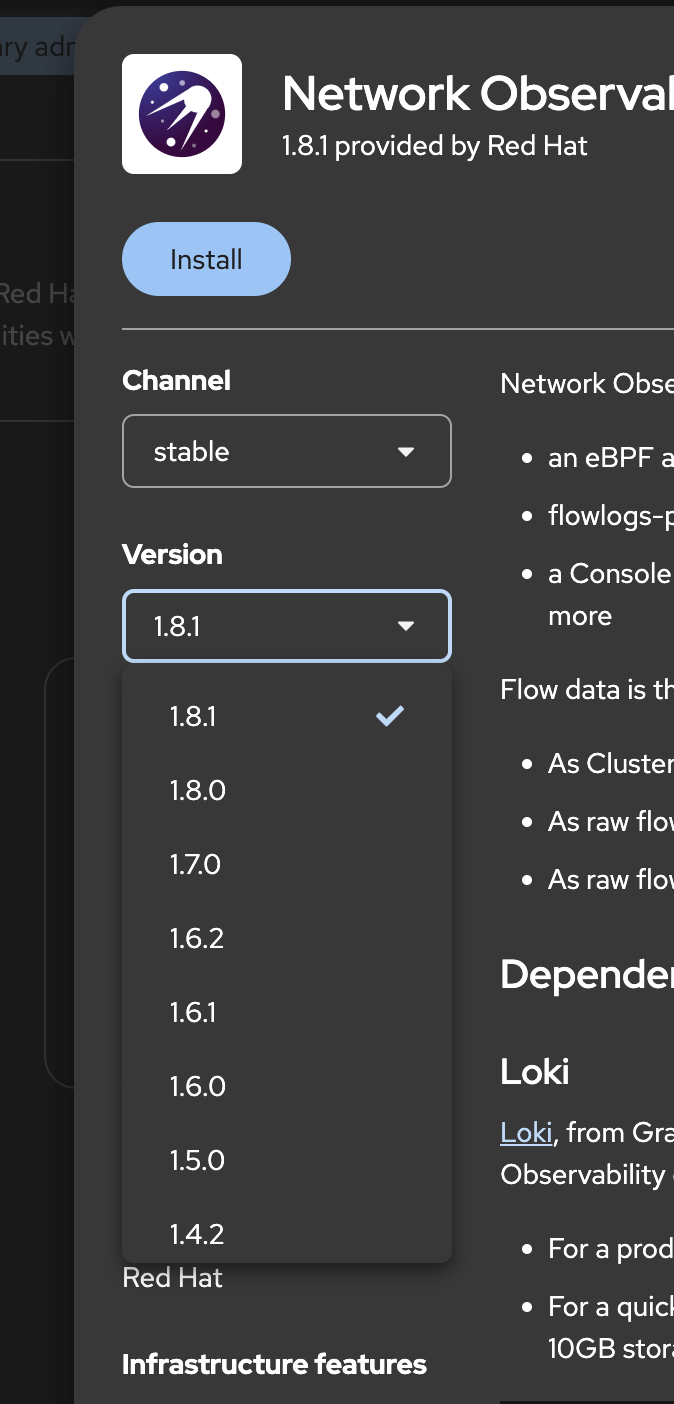Viewport: 674px width, 1404px height.
Task: Choose version 1.6.0 from the list
Action: coord(198,1087)
